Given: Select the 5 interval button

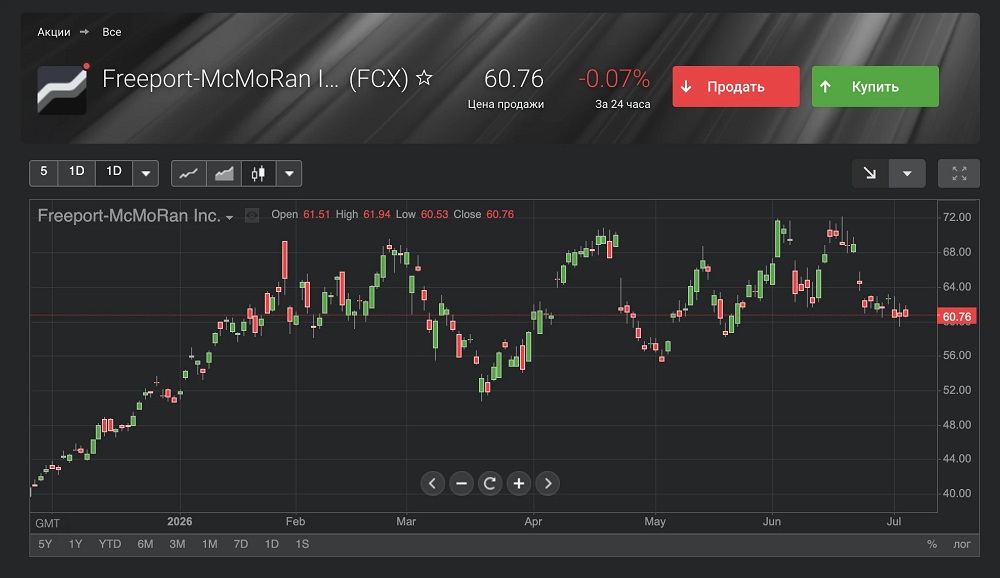Looking at the screenshot, I should click(x=43, y=174).
